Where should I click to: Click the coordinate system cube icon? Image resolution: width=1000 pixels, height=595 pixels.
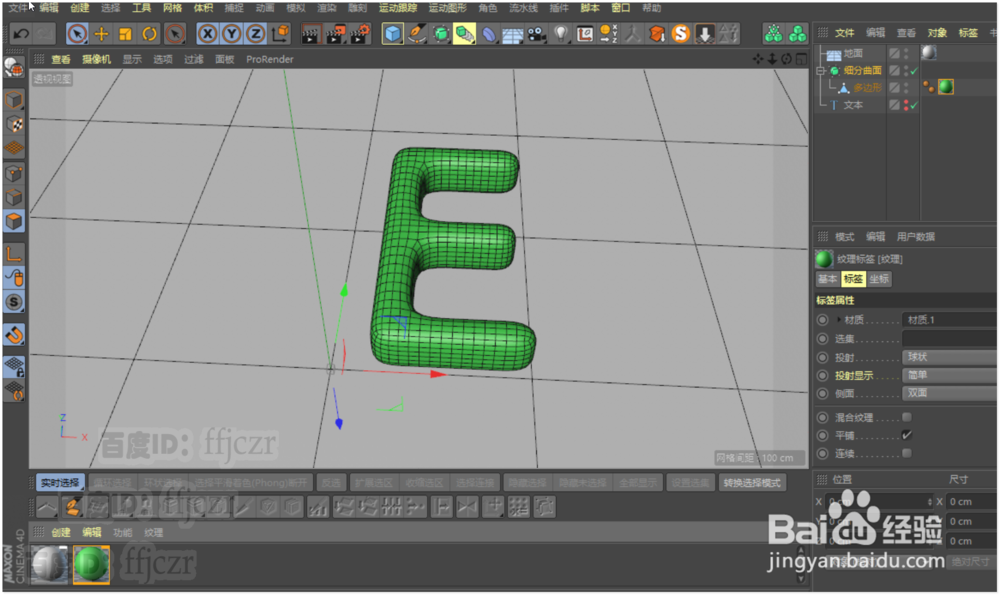pyautogui.click(x=281, y=34)
